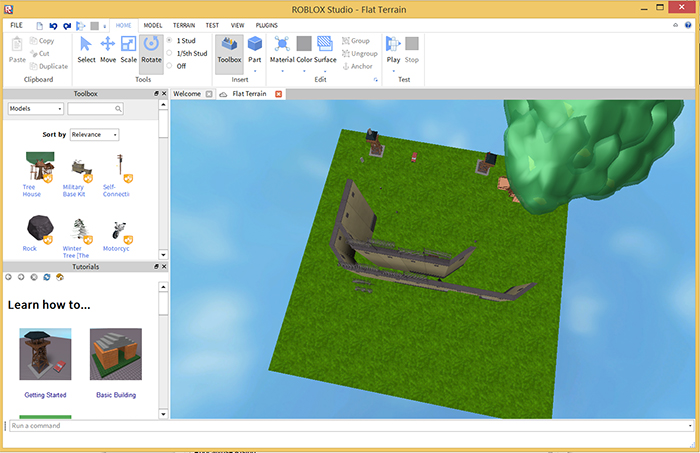Select the Tree House model thumbnail
Screen dimensions: 700x453
point(39,167)
